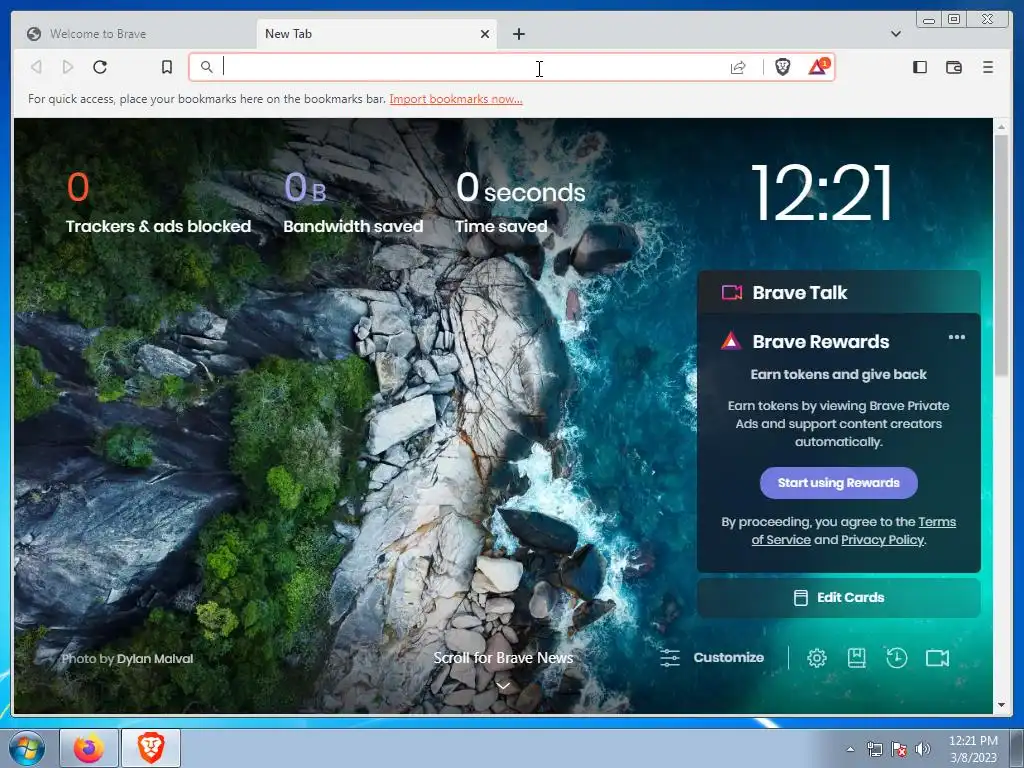Open Brave Rewards triangle icon in address bar
This screenshot has height=768, width=1024.
[819, 67]
